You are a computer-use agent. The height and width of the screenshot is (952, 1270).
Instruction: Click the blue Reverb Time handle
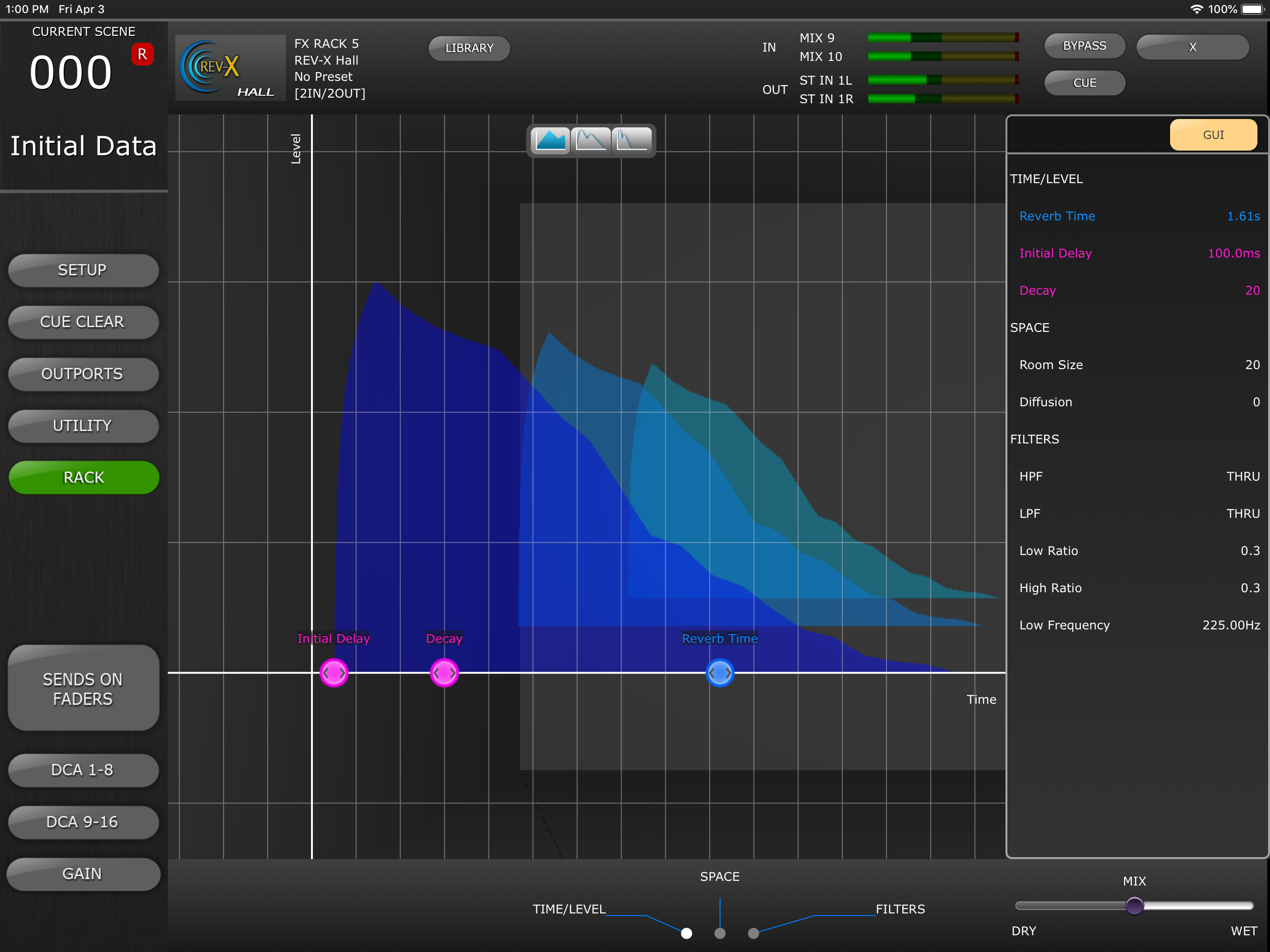[x=720, y=672]
